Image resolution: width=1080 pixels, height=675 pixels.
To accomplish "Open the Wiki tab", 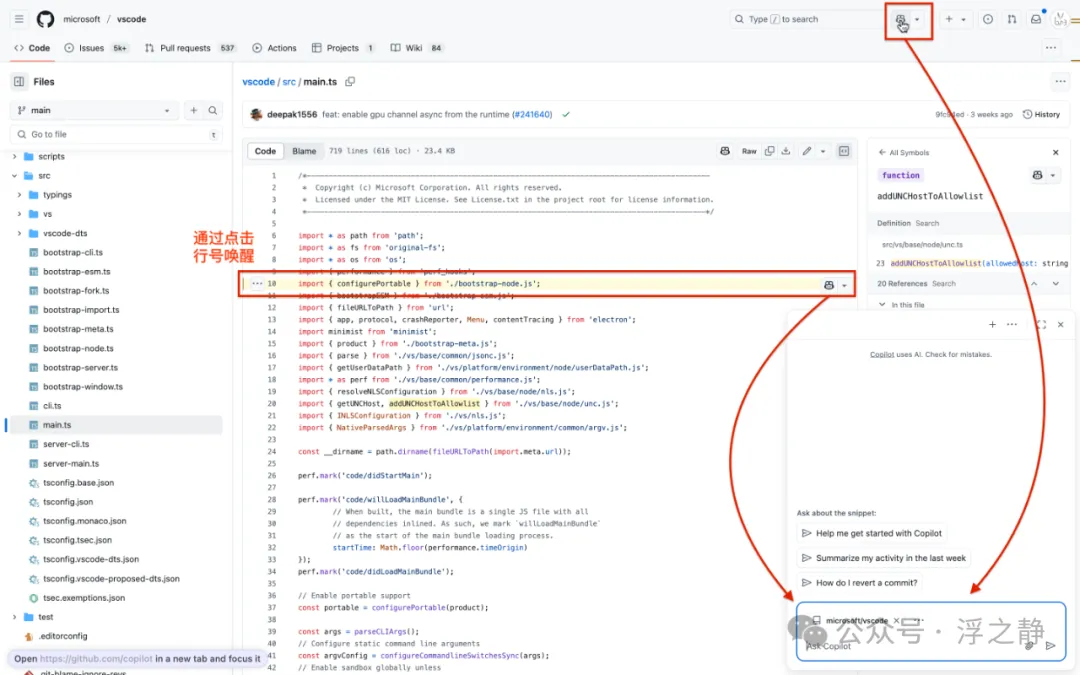I will (x=416, y=48).
